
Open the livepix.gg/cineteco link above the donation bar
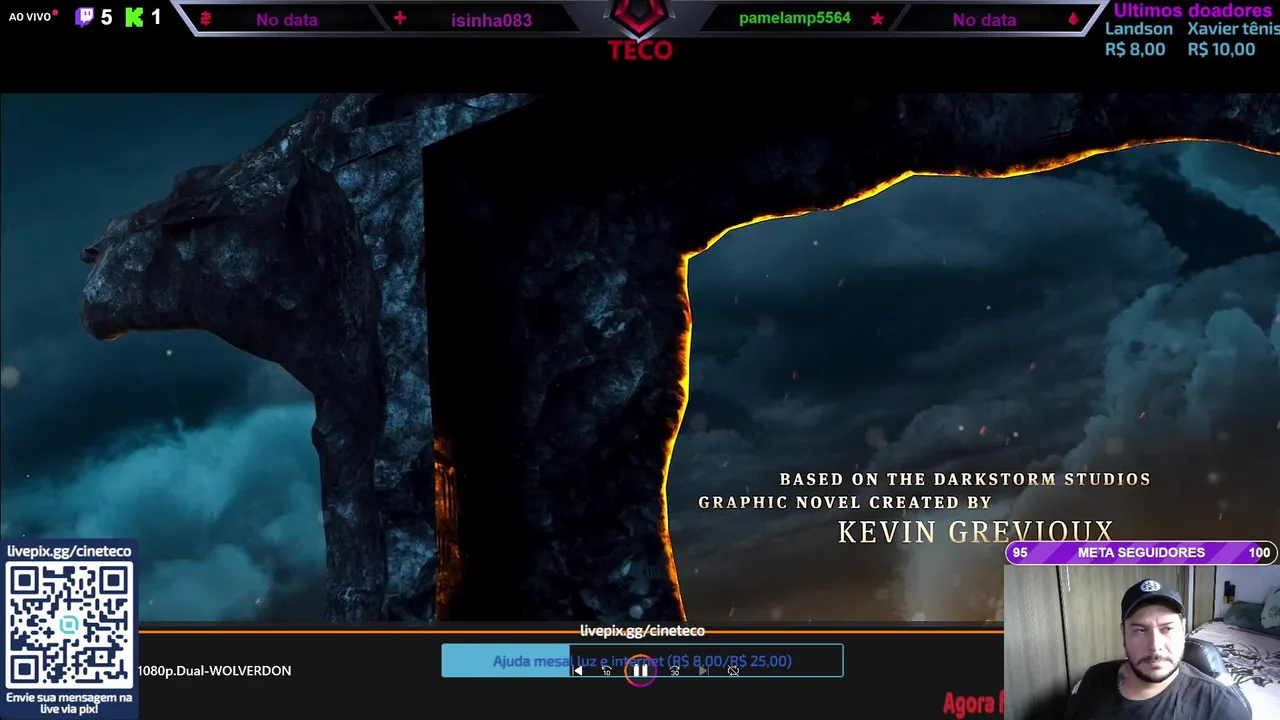642,631
